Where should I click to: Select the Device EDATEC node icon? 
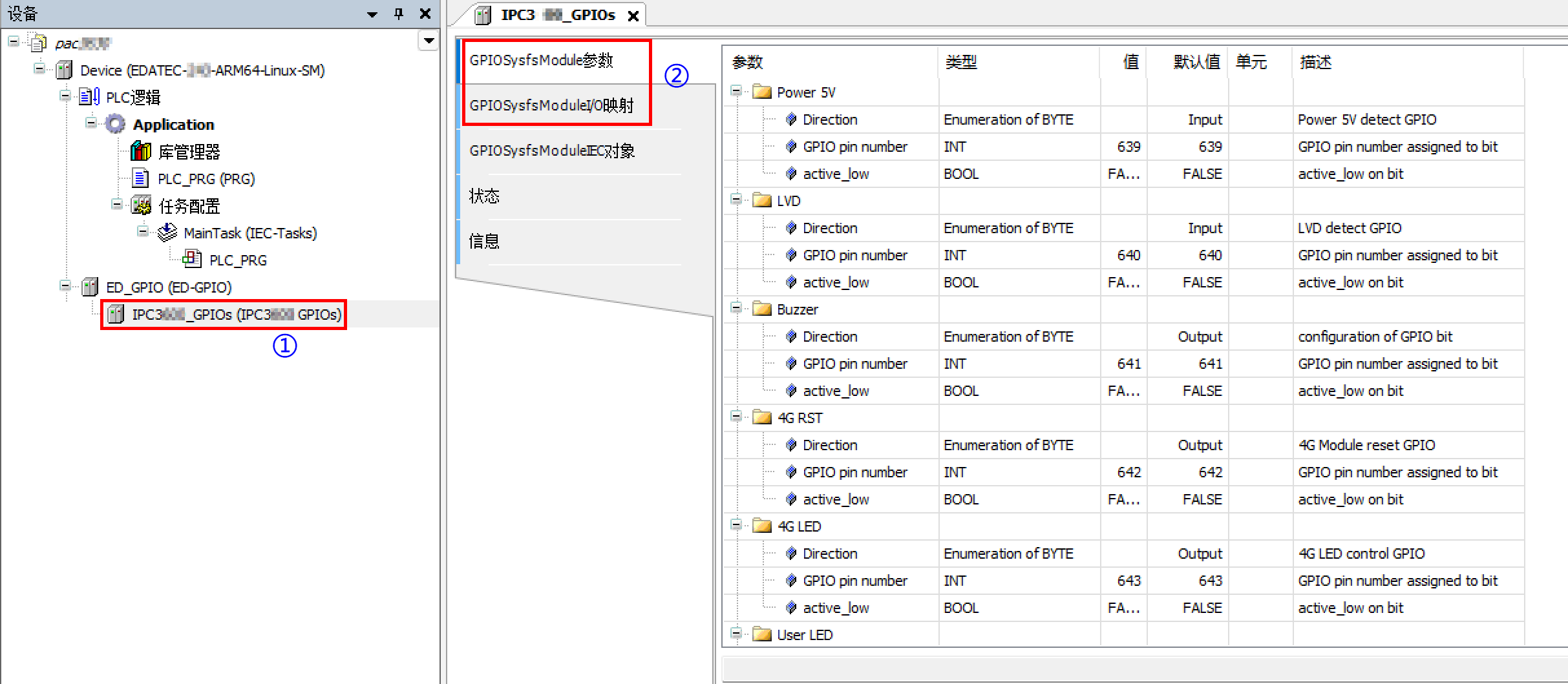click(63, 70)
